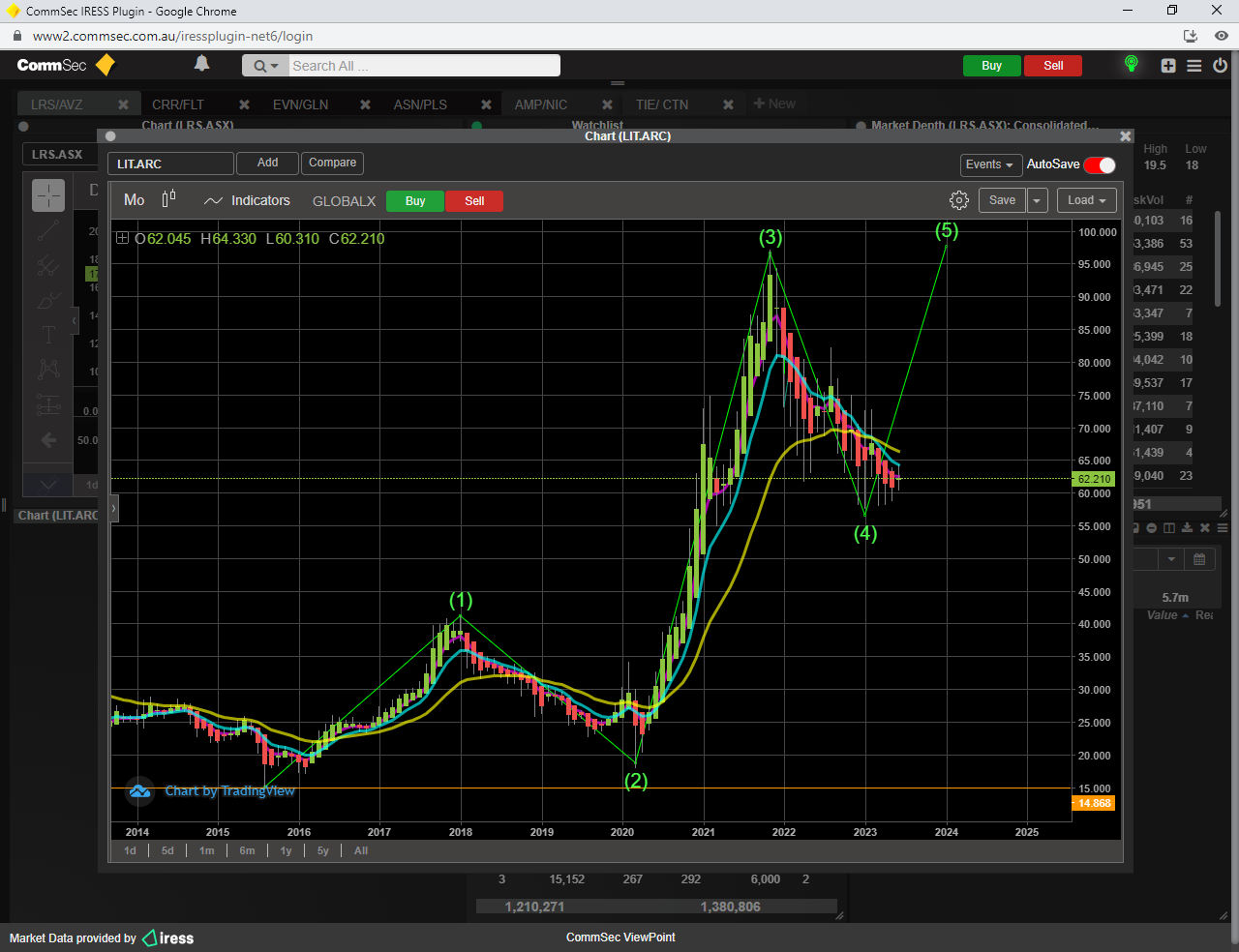
Task: Close the Chart (LIT.ARC) floating window
Action: tap(1125, 136)
